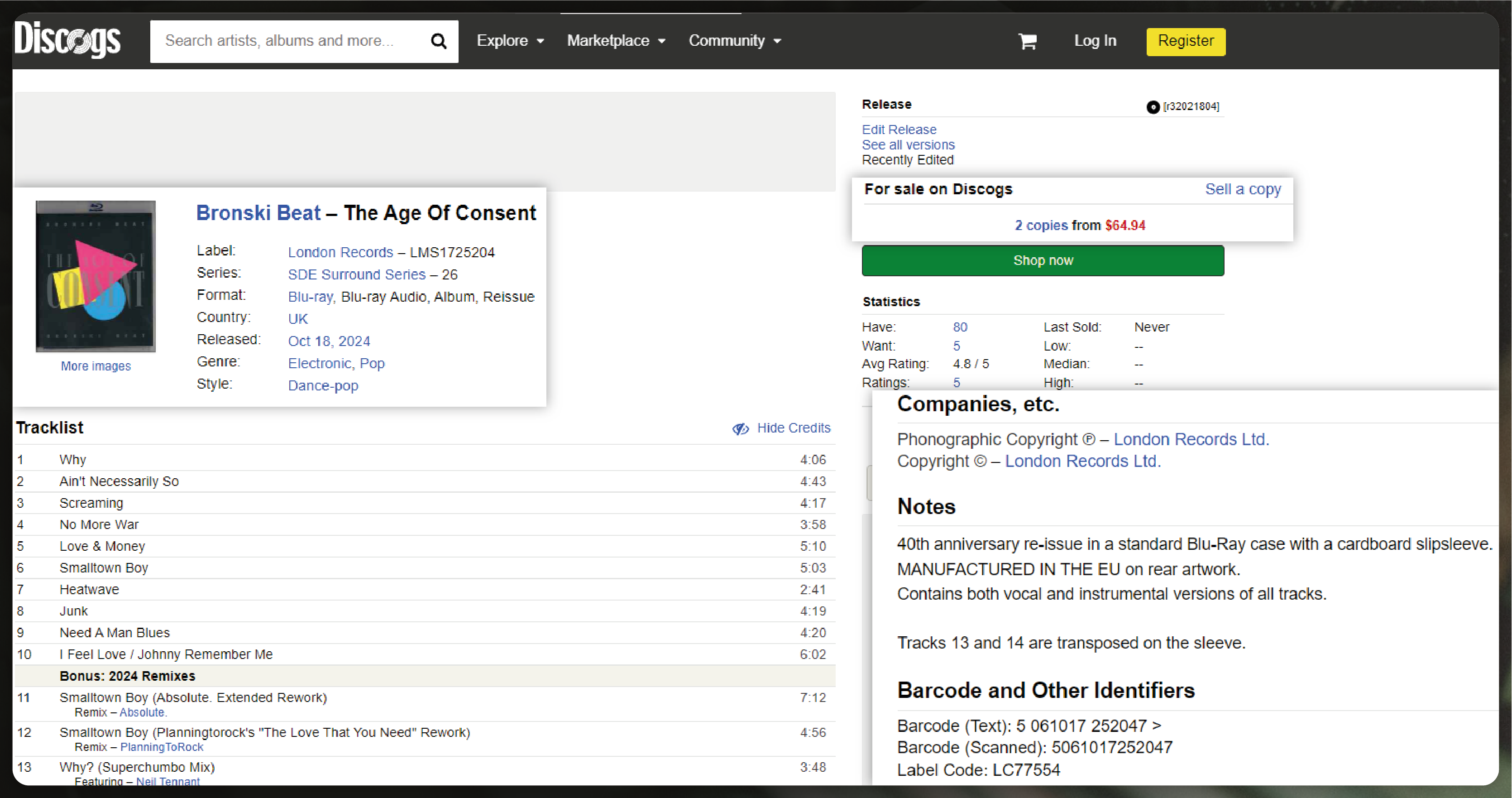Image resolution: width=1512 pixels, height=798 pixels.
Task: Click the Avg Rating value 4.8 / 5
Action: point(971,364)
